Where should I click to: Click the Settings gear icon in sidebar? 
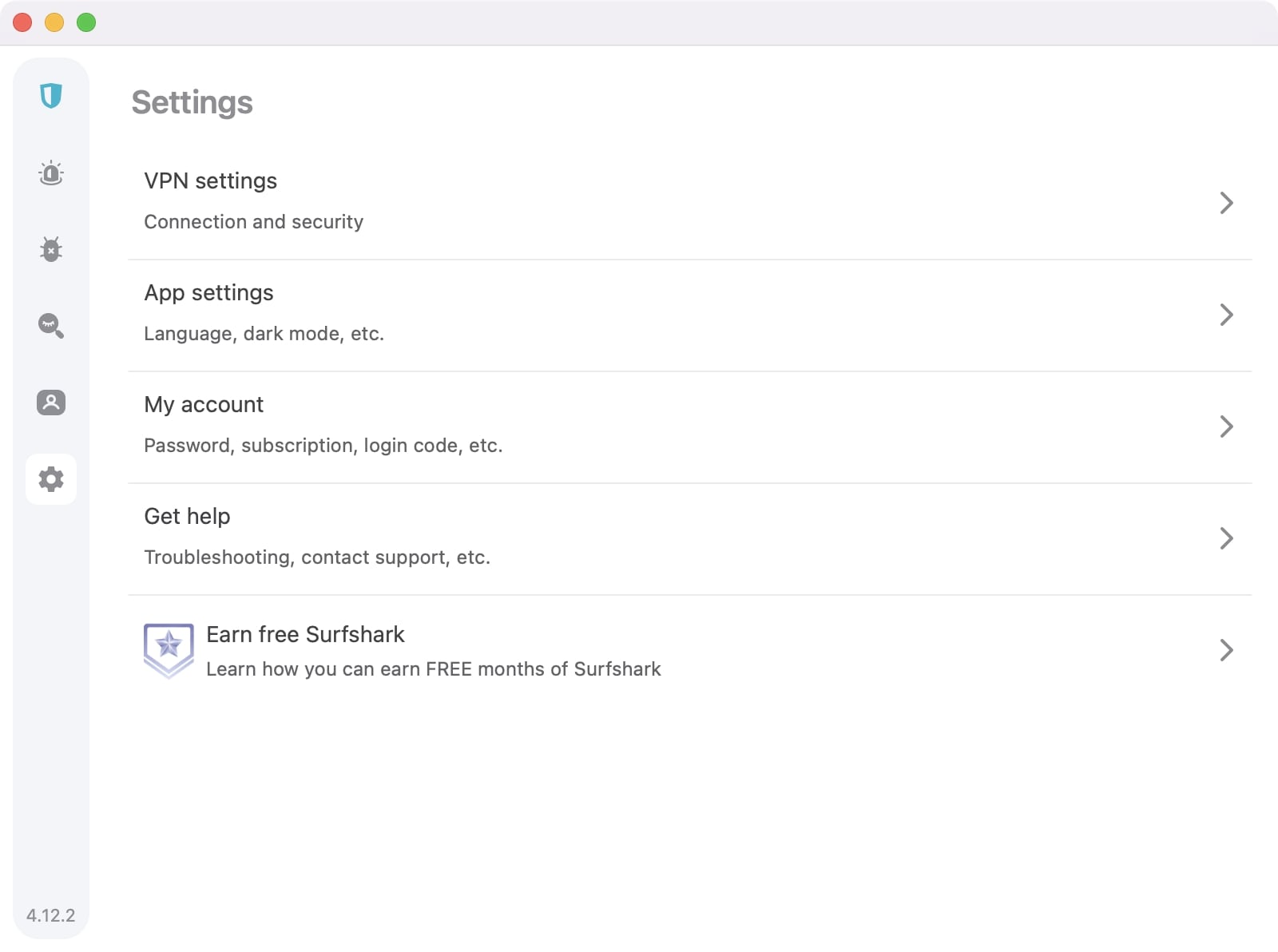tap(51, 480)
